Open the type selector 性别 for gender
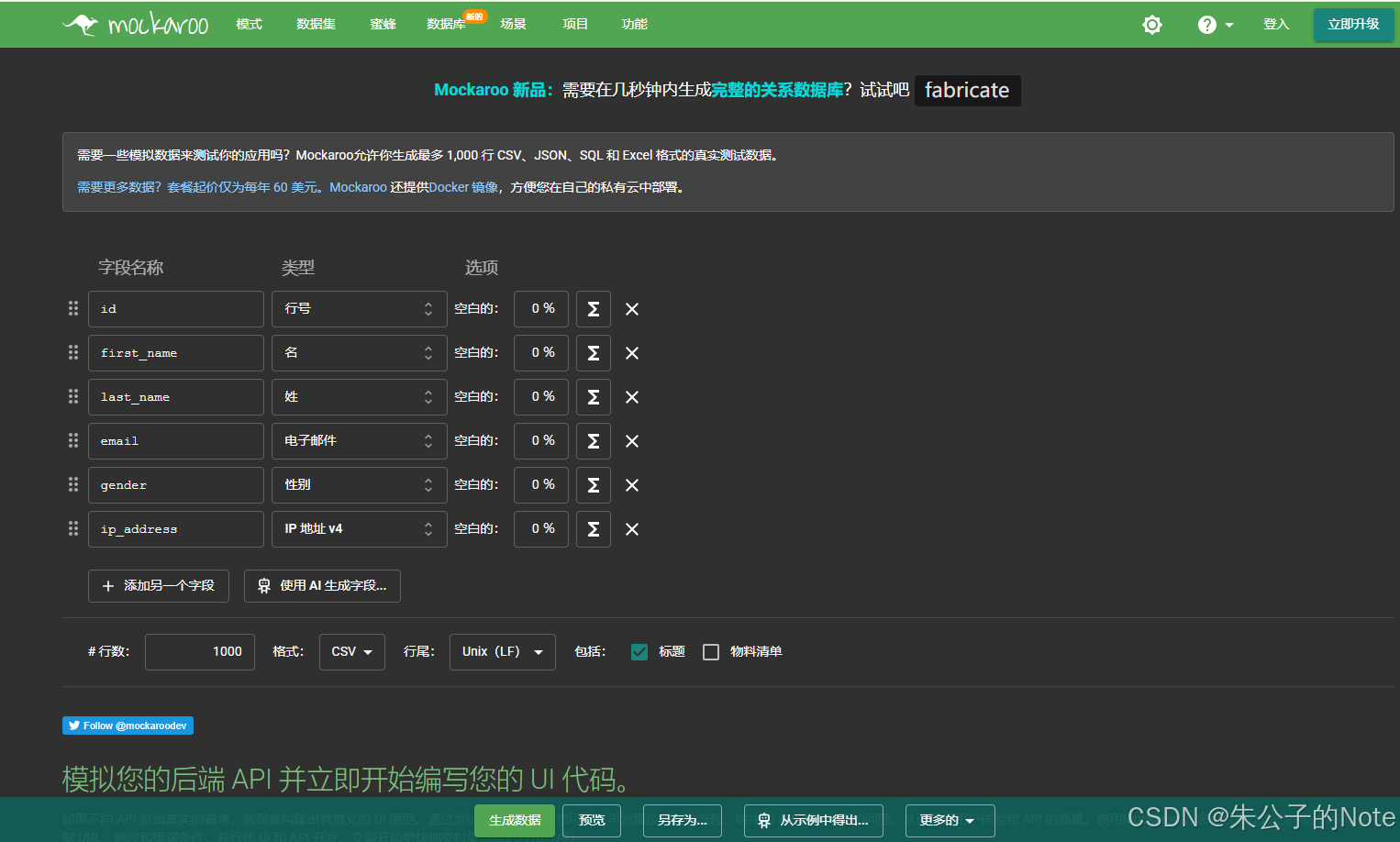The width and height of the screenshot is (1400, 842). [360, 485]
